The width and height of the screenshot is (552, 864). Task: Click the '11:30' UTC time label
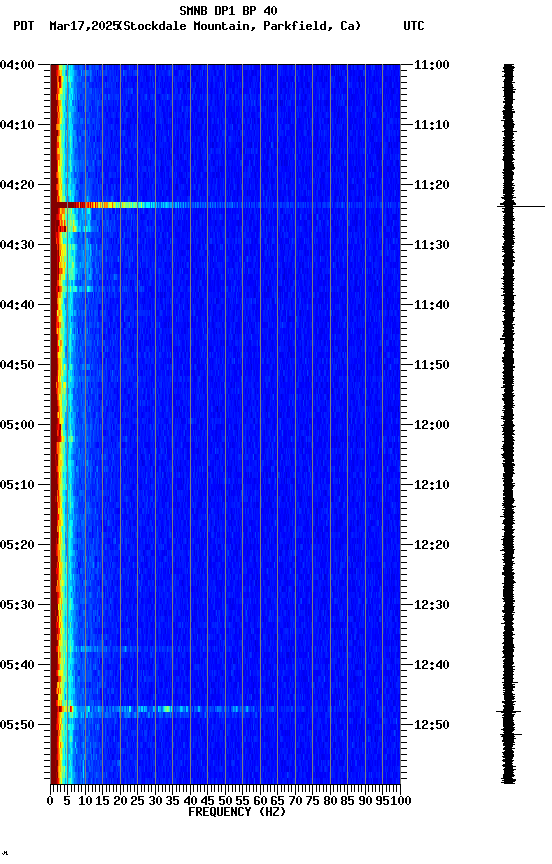(432, 245)
